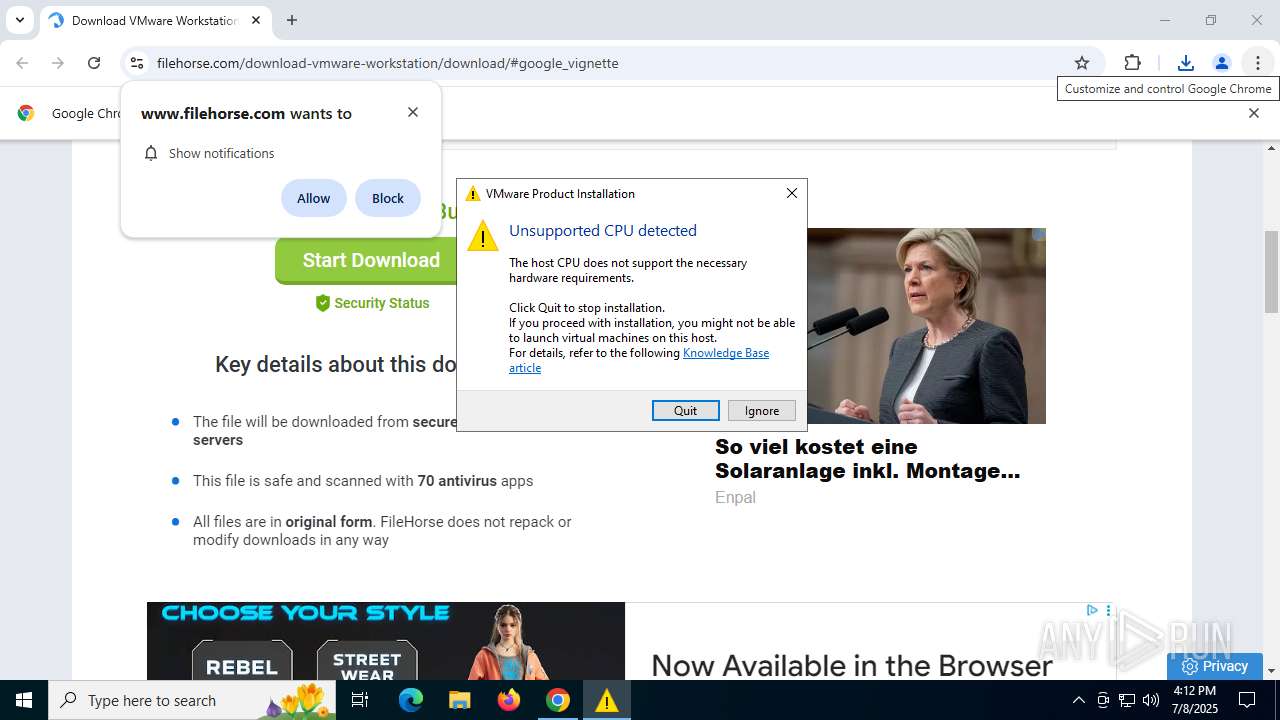
Task: Click the taskbar search box
Action: click(x=193, y=700)
